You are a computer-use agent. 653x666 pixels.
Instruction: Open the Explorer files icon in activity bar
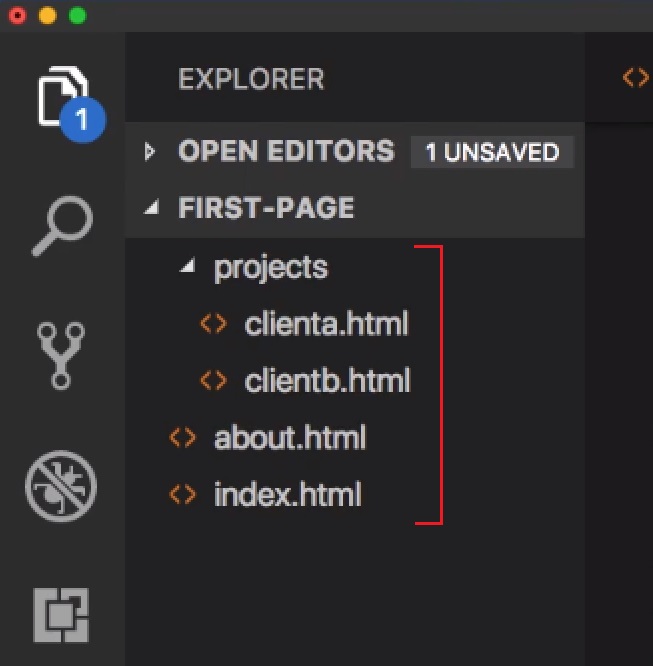pyautogui.click(x=63, y=96)
